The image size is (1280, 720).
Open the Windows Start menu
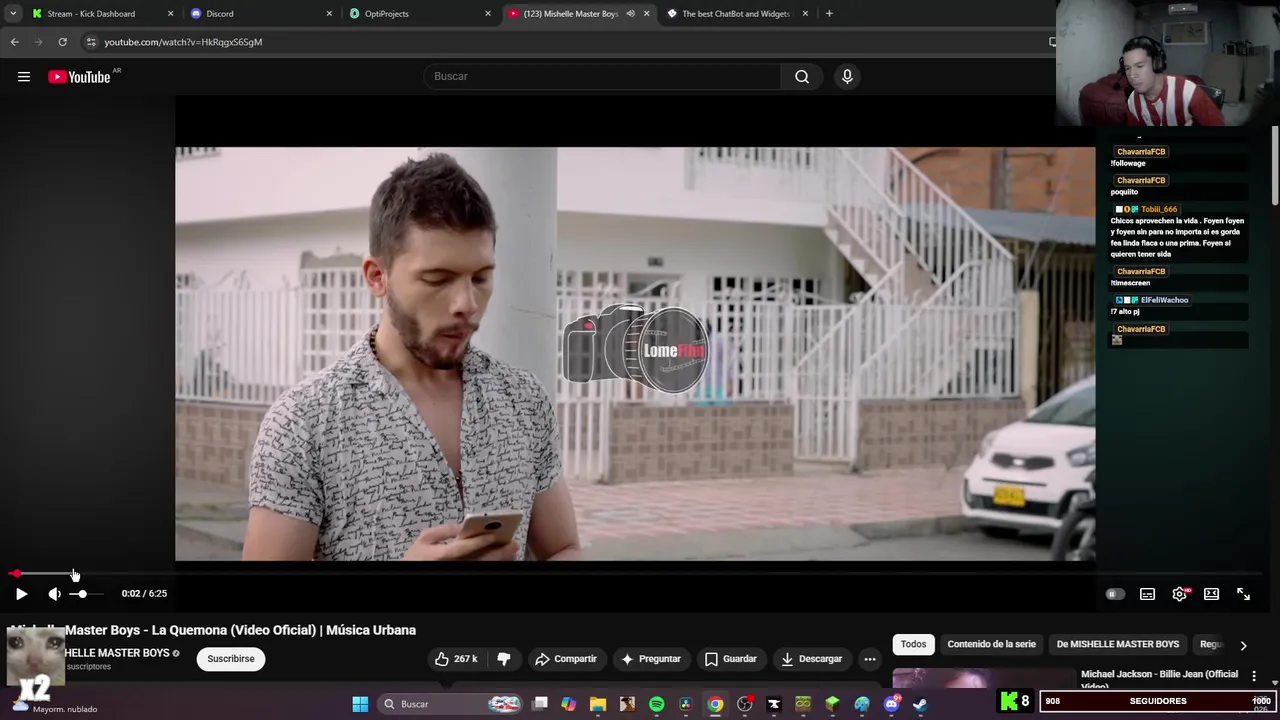[360, 704]
